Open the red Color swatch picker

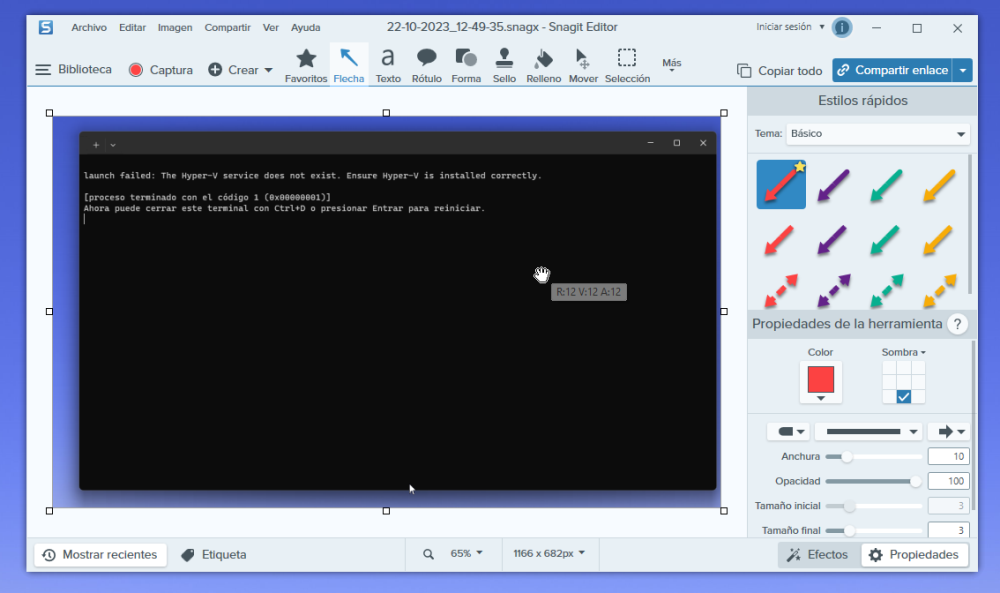tap(821, 382)
